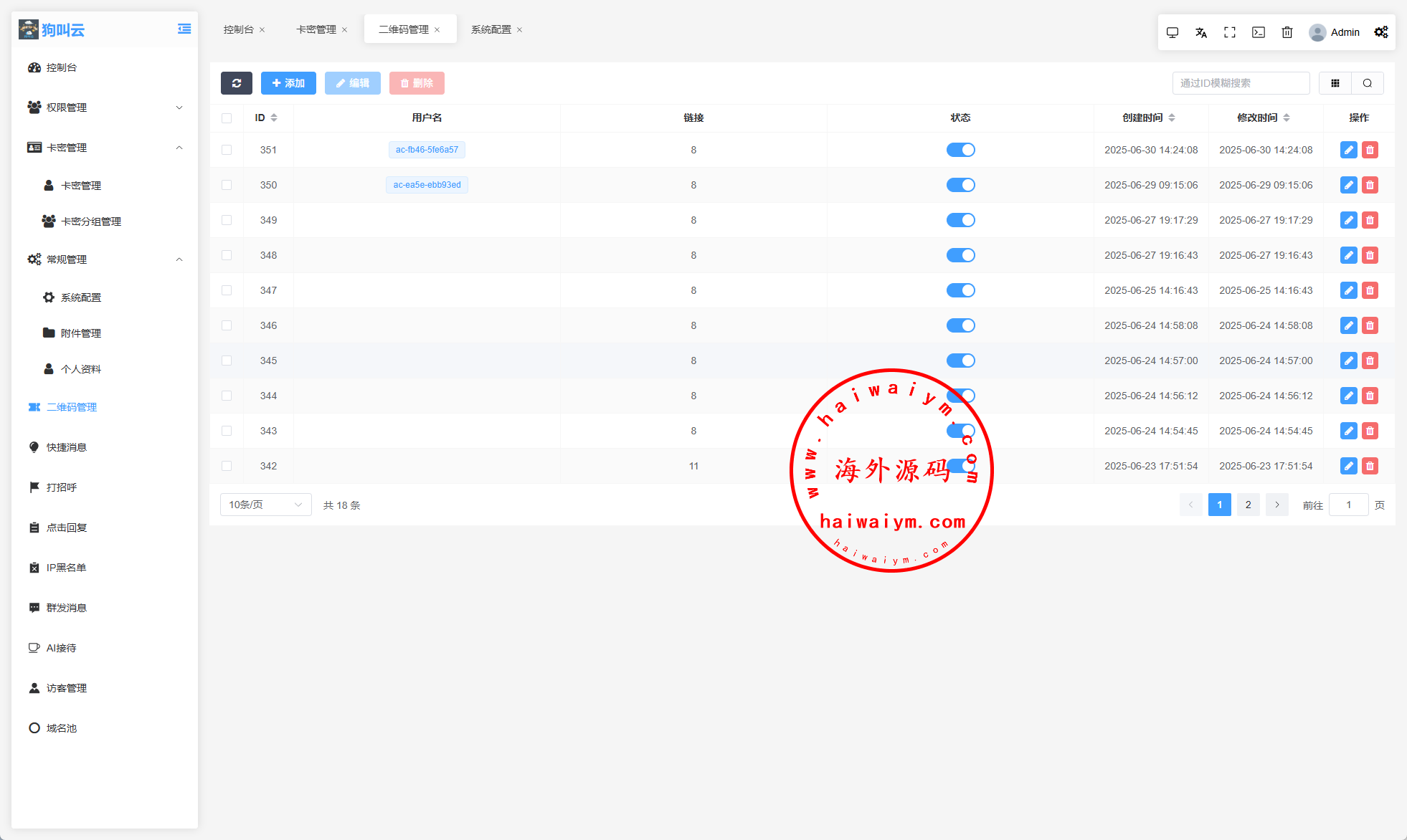
Task: Toggle status switch for ID 347
Action: coord(960,290)
